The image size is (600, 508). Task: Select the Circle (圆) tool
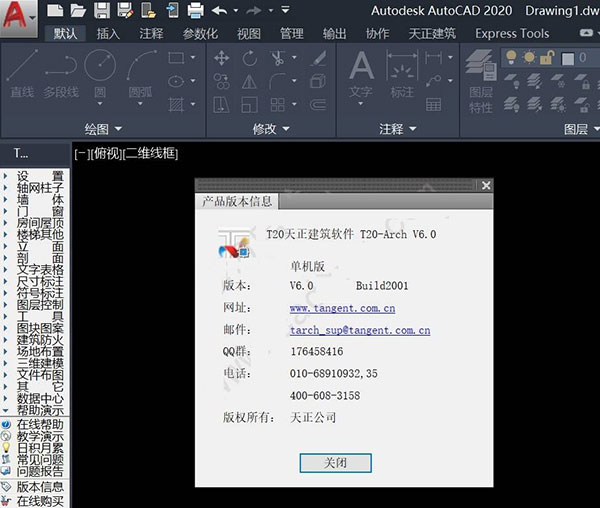[x=100, y=75]
